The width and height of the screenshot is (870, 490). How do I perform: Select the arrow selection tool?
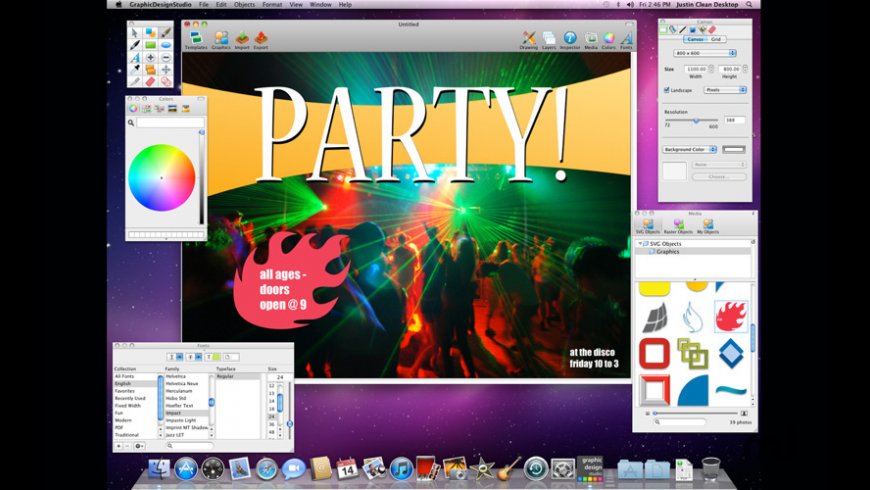[135, 33]
